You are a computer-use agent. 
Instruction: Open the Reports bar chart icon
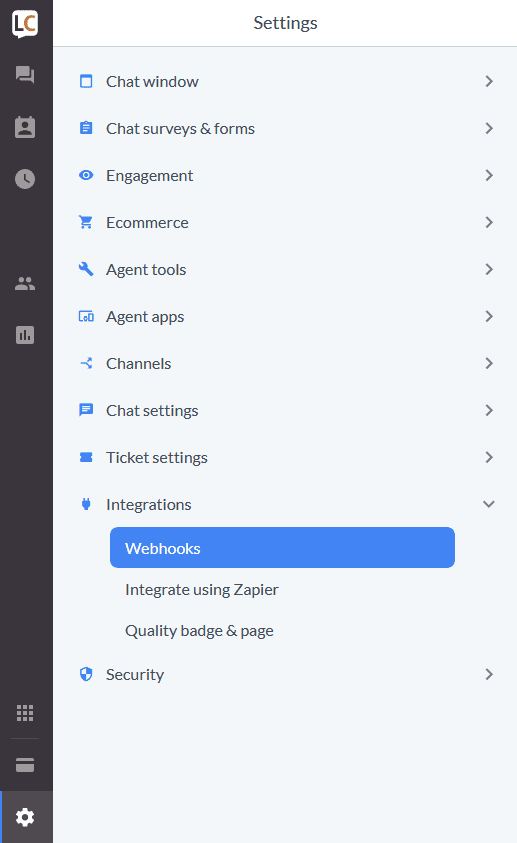25,335
